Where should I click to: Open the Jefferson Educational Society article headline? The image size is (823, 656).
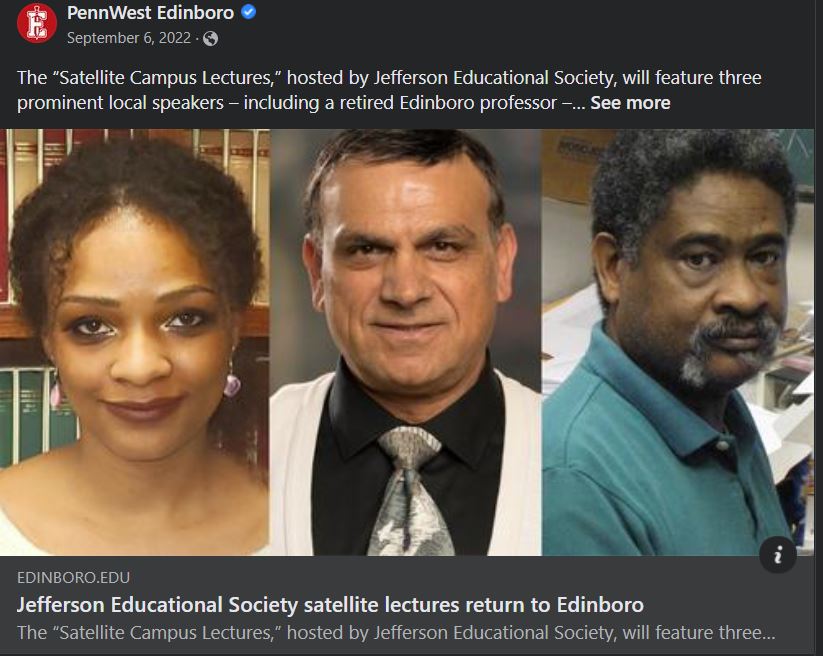tap(330, 604)
